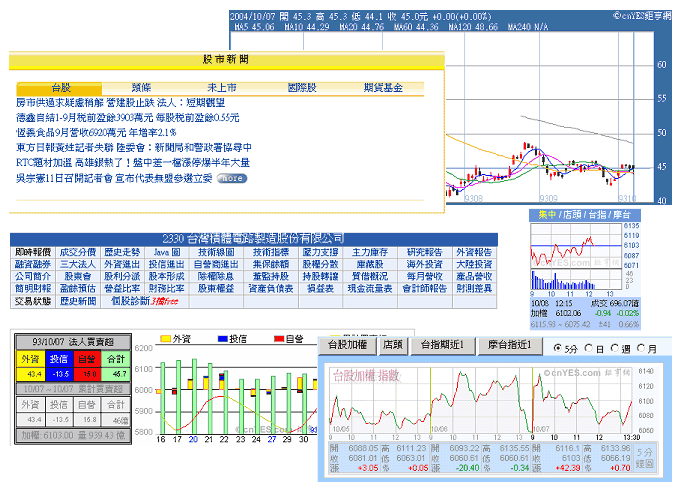Screen dimensions: 680x500
Task: Switch mini chart to 台指
Action: pos(597,215)
